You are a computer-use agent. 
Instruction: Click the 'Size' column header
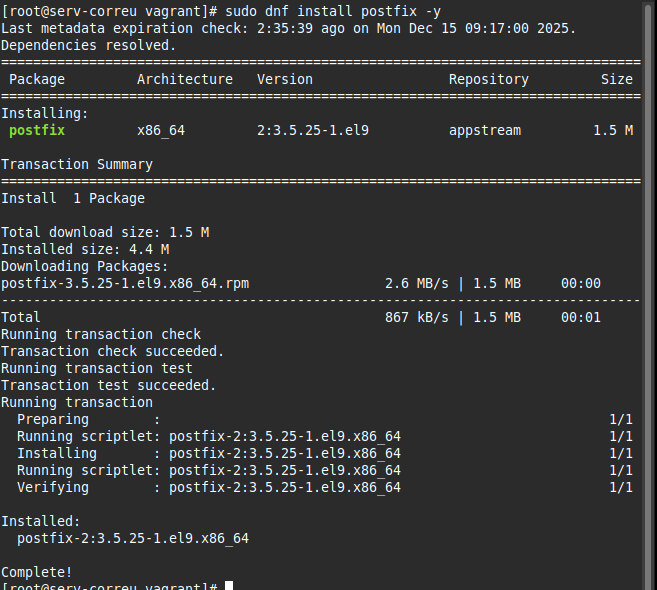coord(617,79)
